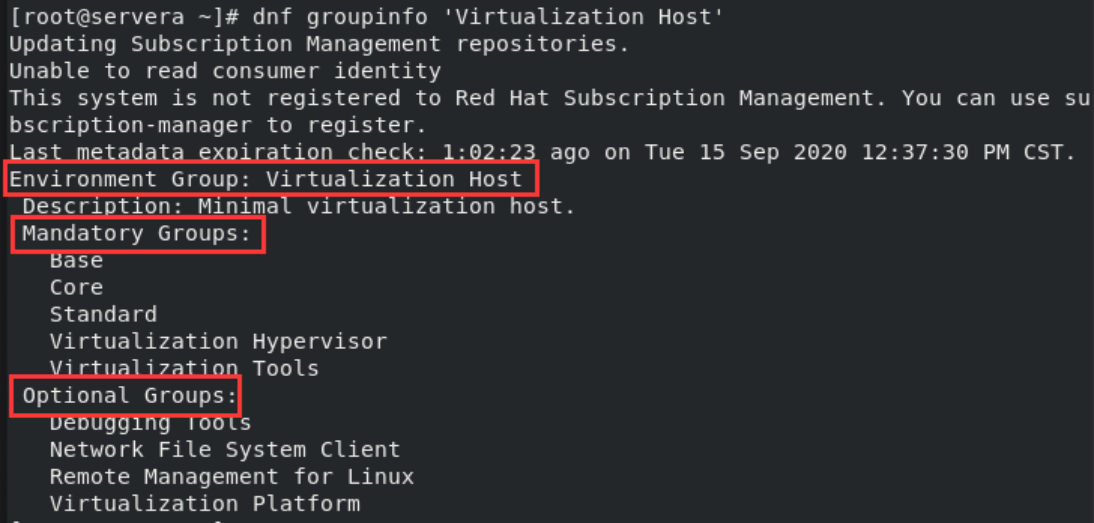This screenshot has width=1094, height=523.
Task: Click 'Unable to read consumer identity' line
Action: 225,71
